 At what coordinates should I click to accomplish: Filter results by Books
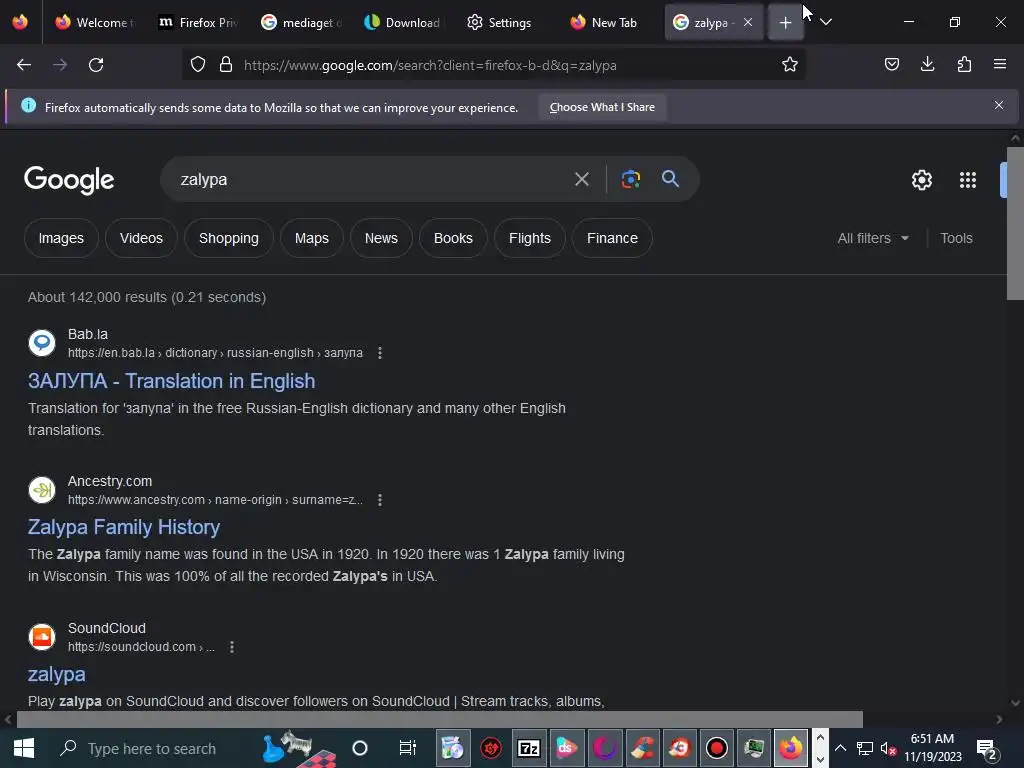pos(453,238)
